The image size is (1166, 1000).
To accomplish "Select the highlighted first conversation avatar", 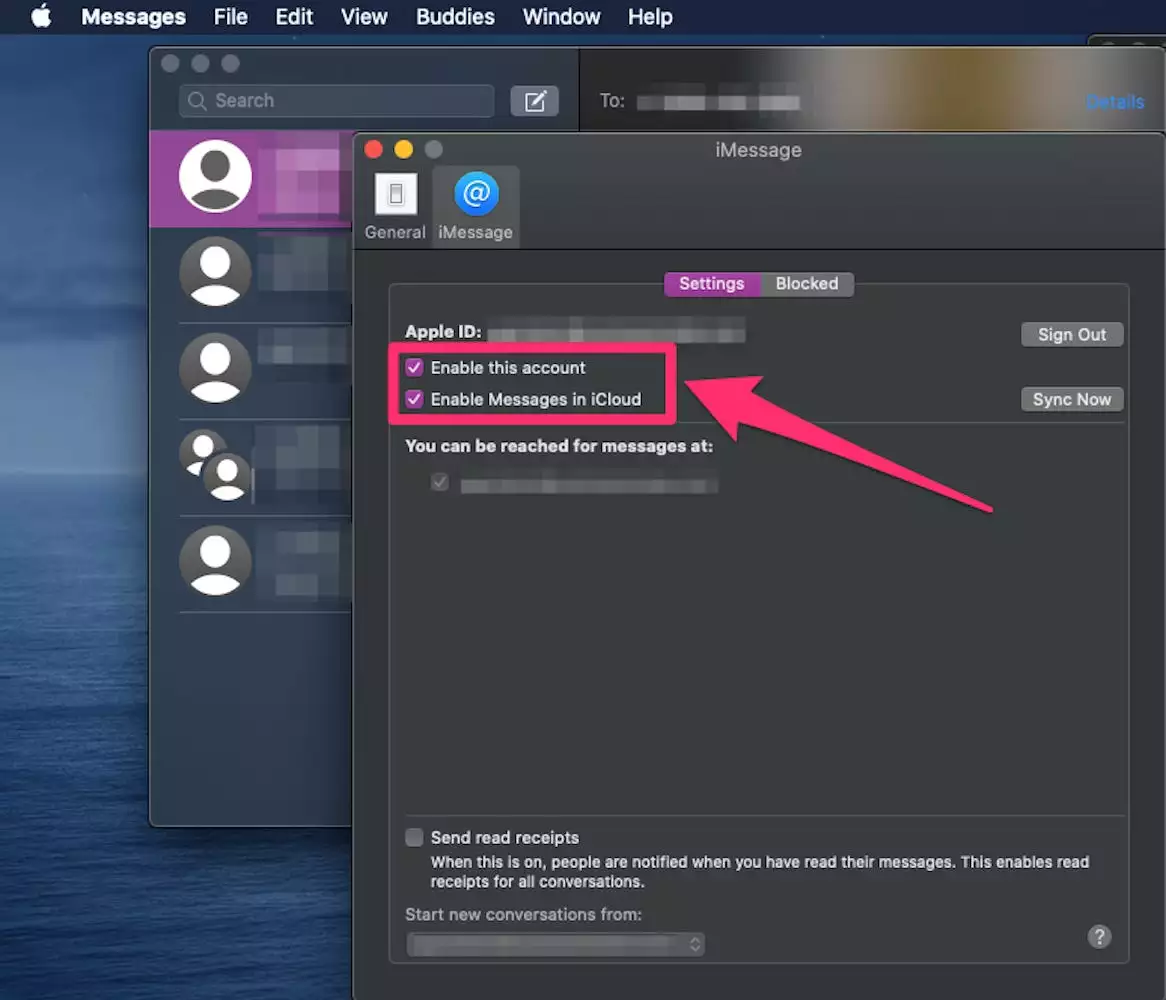I will pyautogui.click(x=216, y=176).
